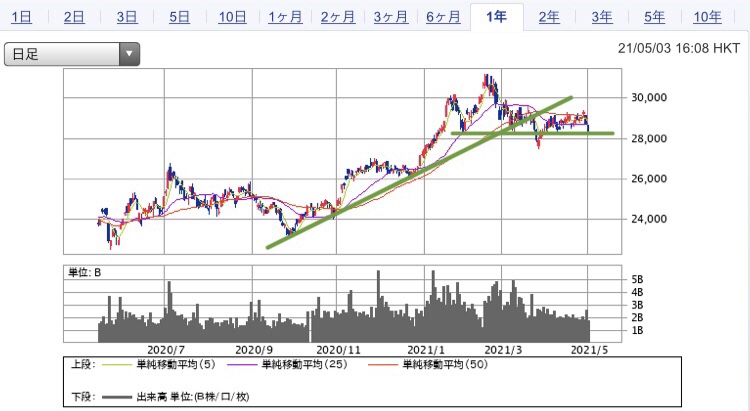
Task: Click the 単純移動平均(25) legend entry
Action: 304,365
